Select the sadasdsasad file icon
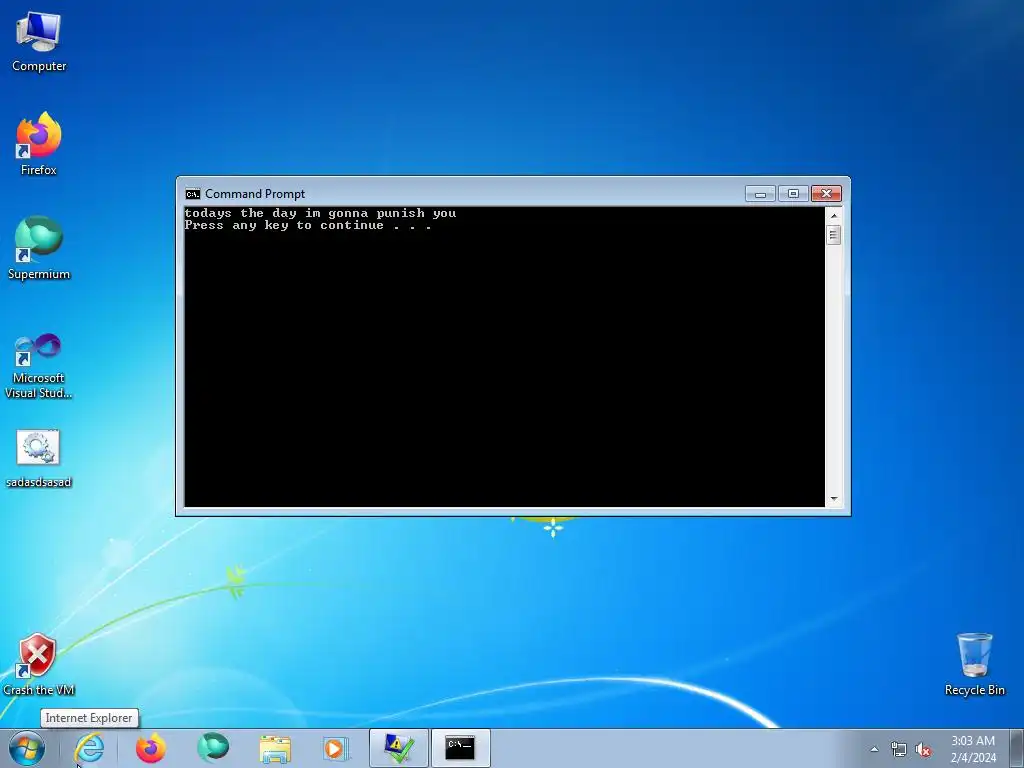Screen dimensions: 1024x768 pyautogui.click(x=39, y=458)
